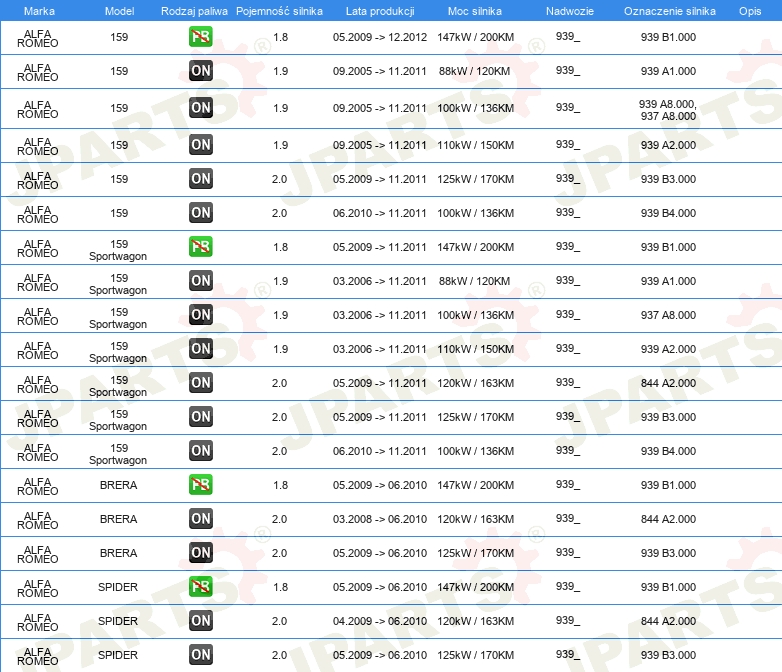Image resolution: width=782 pixels, height=672 pixels.
Task: Click the ON diesel icon for 159 1.9 88kW
Action: (x=200, y=71)
